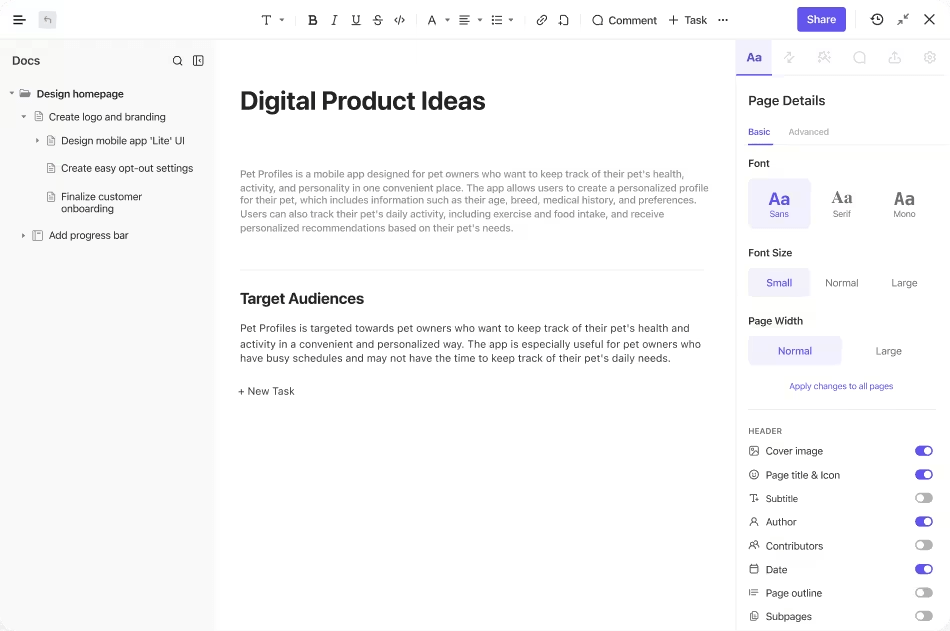Open the Aa typography panel tab
Screen dimensions: 950x631
click(x=754, y=58)
